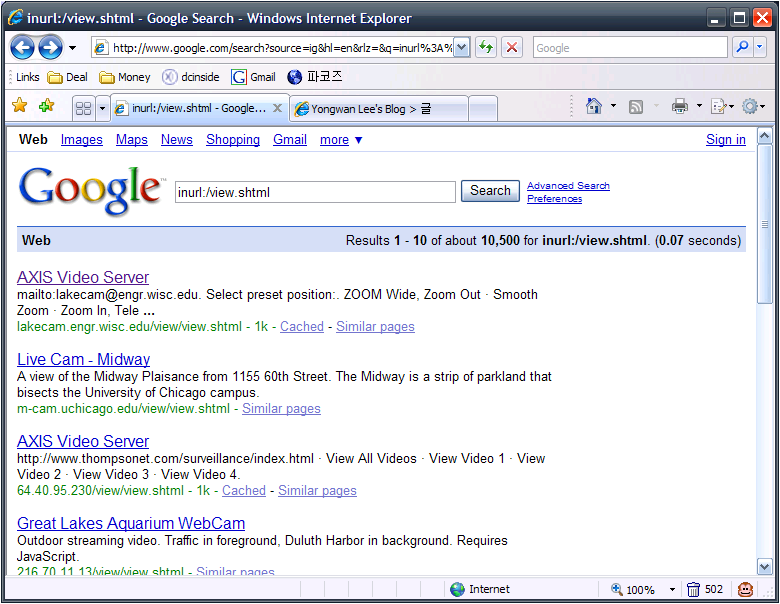Click the Add to Favorites star-plus icon
This screenshot has width=780, height=604.
pos(46,105)
